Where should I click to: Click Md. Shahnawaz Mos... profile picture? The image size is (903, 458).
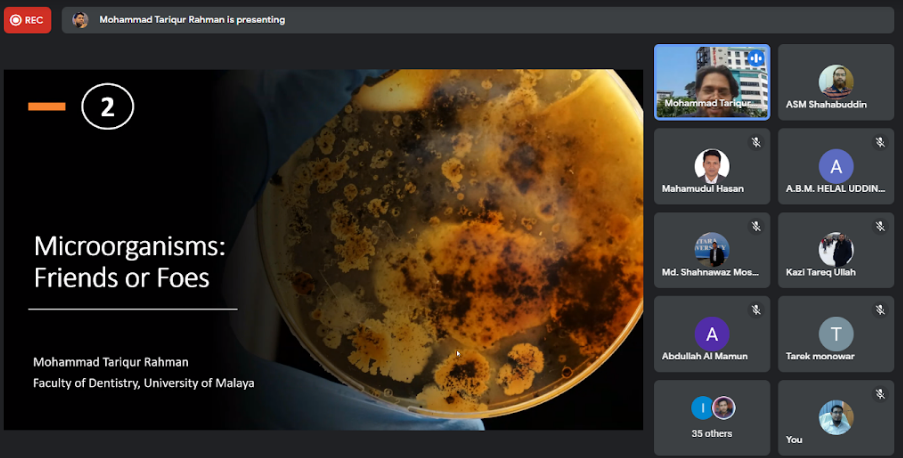click(712, 249)
